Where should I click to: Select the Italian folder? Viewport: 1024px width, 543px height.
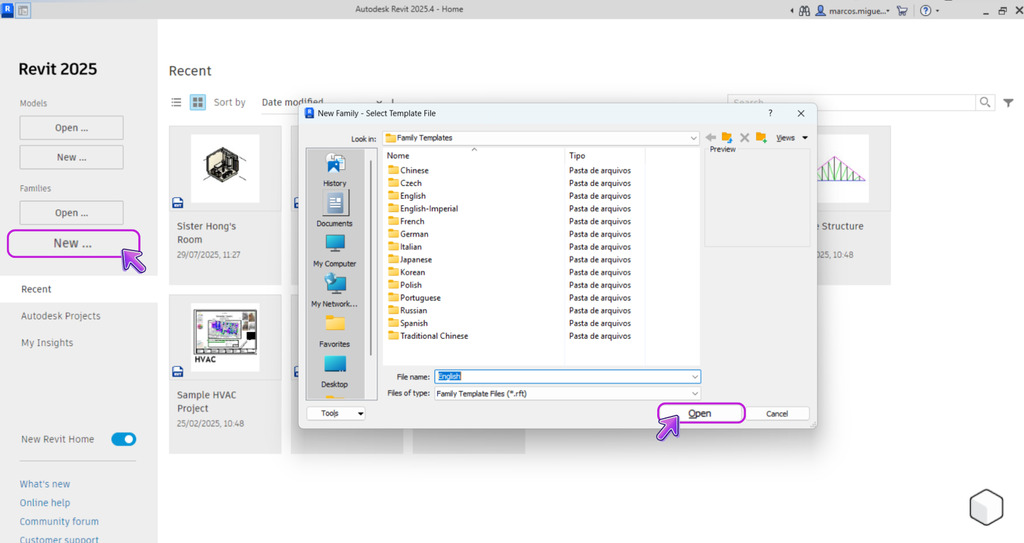pyautogui.click(x=405, y=247)
